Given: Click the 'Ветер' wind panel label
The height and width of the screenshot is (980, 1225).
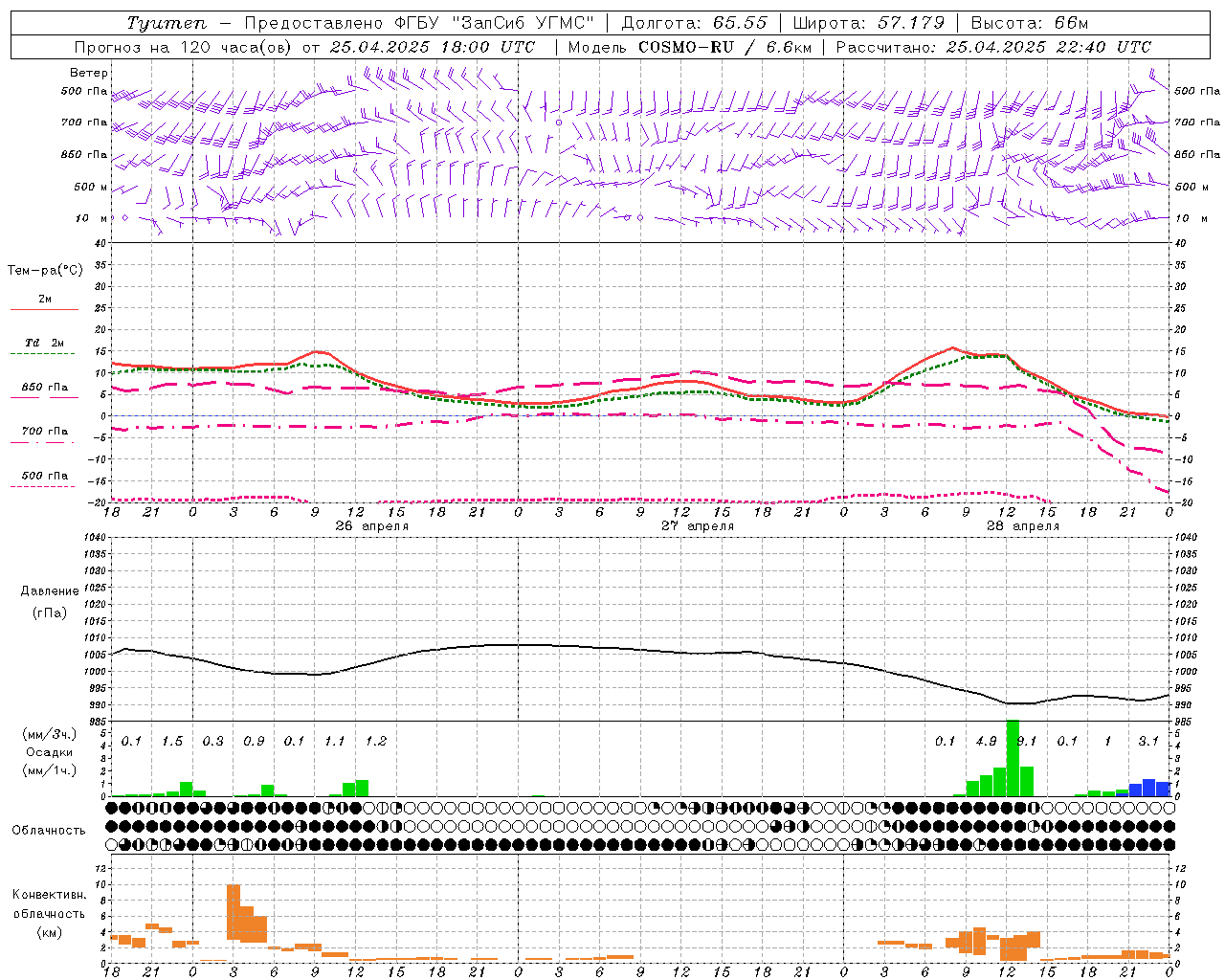Looking at the screenshot, I should point(89,73).
